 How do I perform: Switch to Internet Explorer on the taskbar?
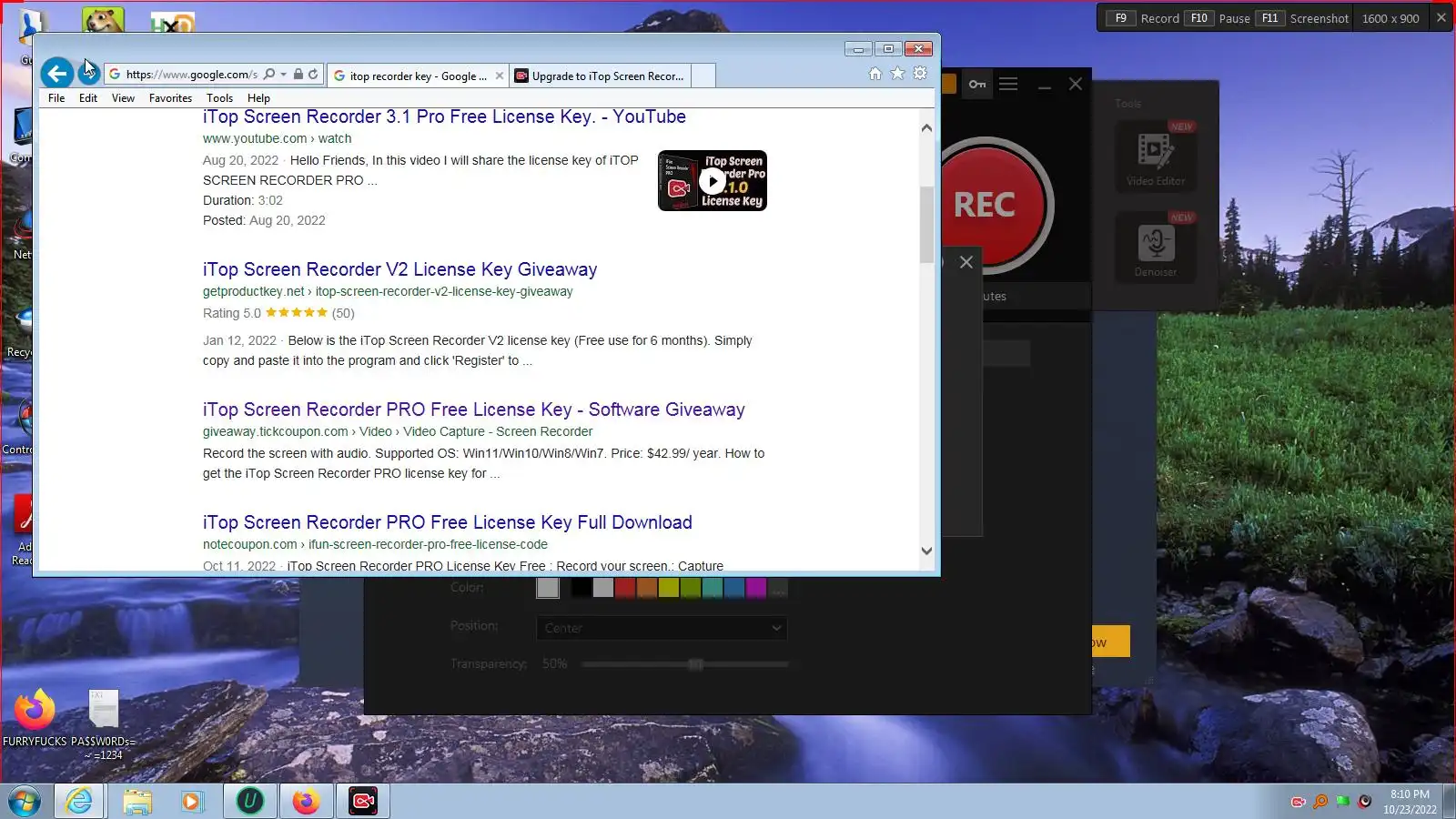(x=79, y=801)
